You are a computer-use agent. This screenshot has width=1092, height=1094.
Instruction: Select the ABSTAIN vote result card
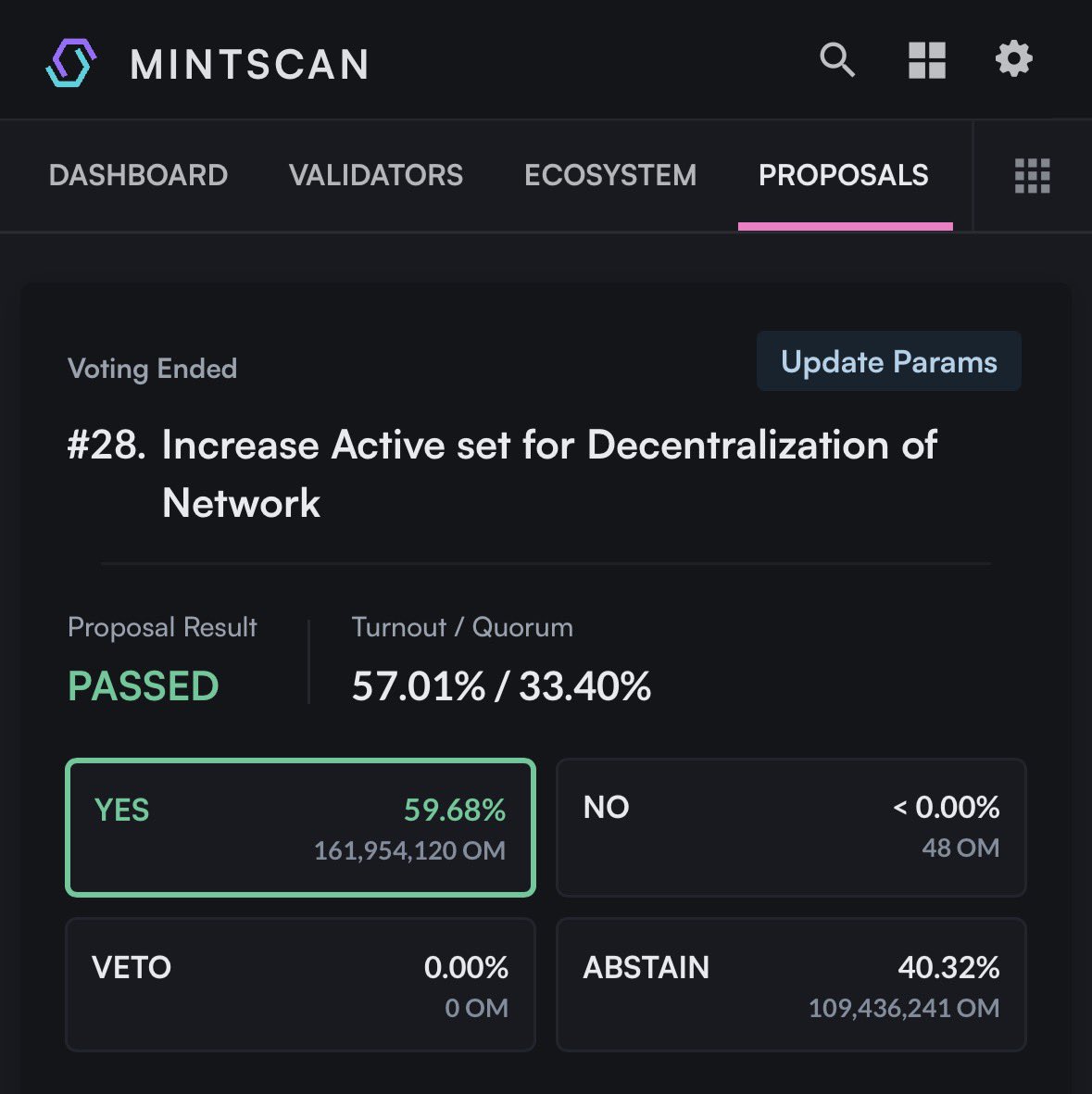(791, 985)
